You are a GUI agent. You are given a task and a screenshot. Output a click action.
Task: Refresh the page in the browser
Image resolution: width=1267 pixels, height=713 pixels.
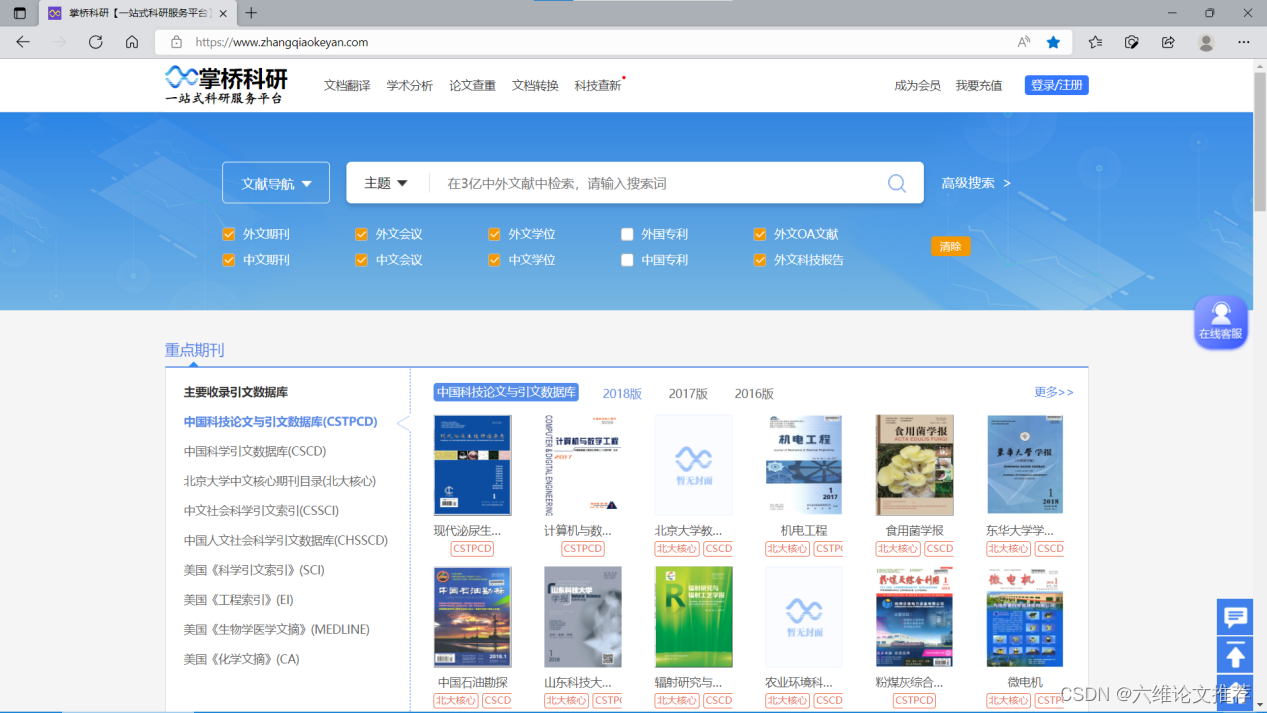[x=95, y=42]
